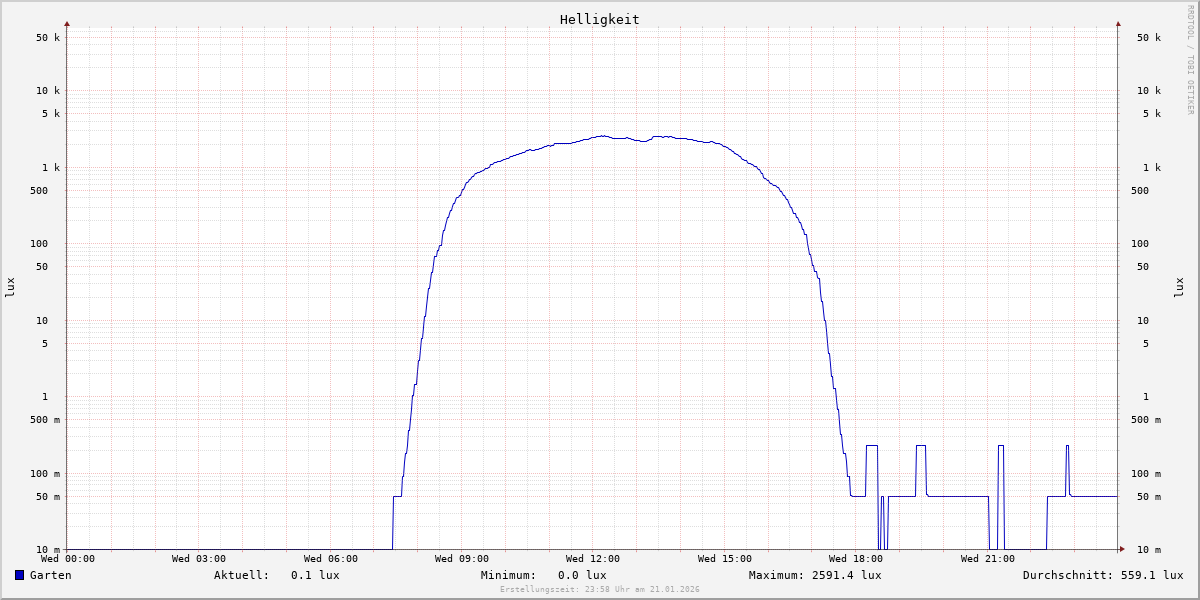Click the 50 k label on left axis
1200x600 pixels.
[48, 38]
